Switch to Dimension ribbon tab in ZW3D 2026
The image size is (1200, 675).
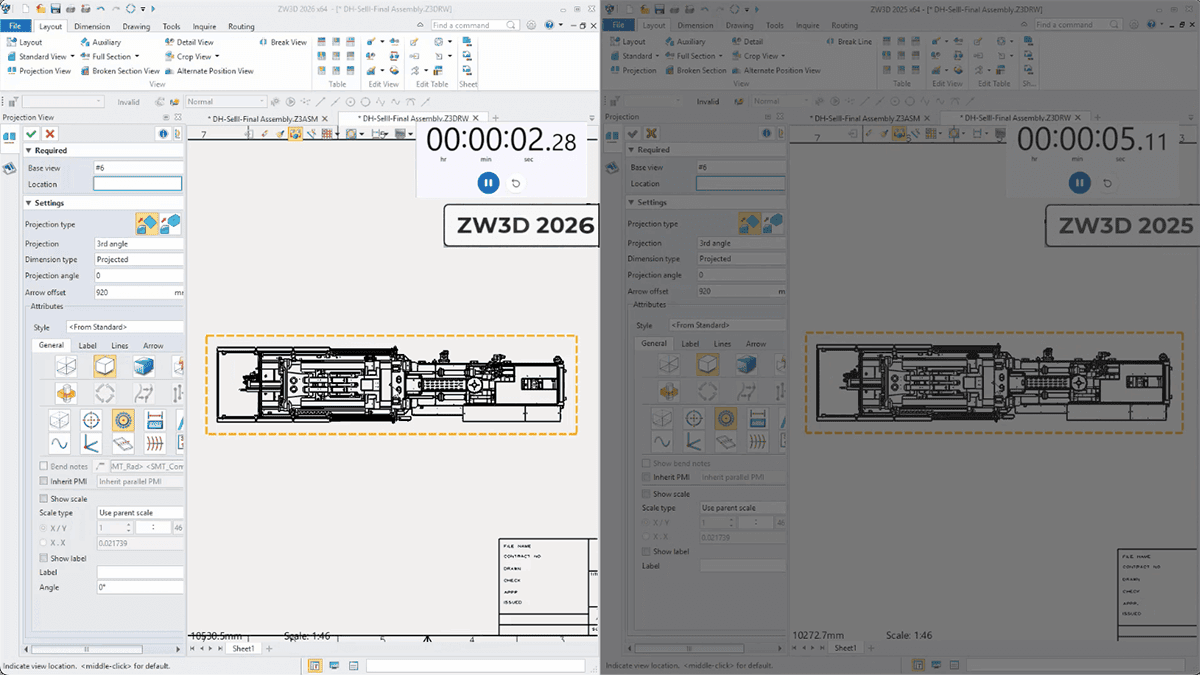93,25
